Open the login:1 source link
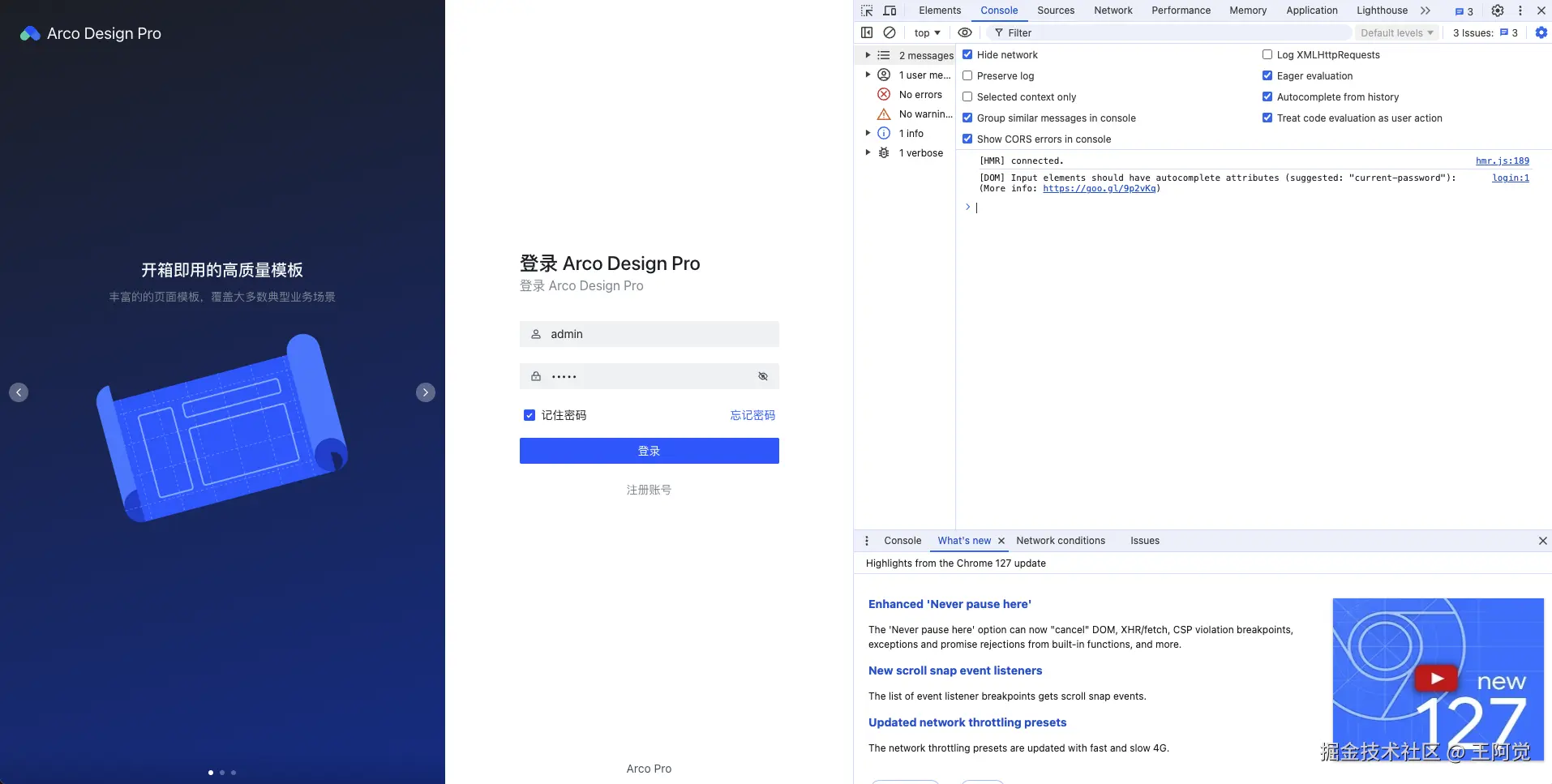1552x784 pixels. click(x=1511, y=178)
